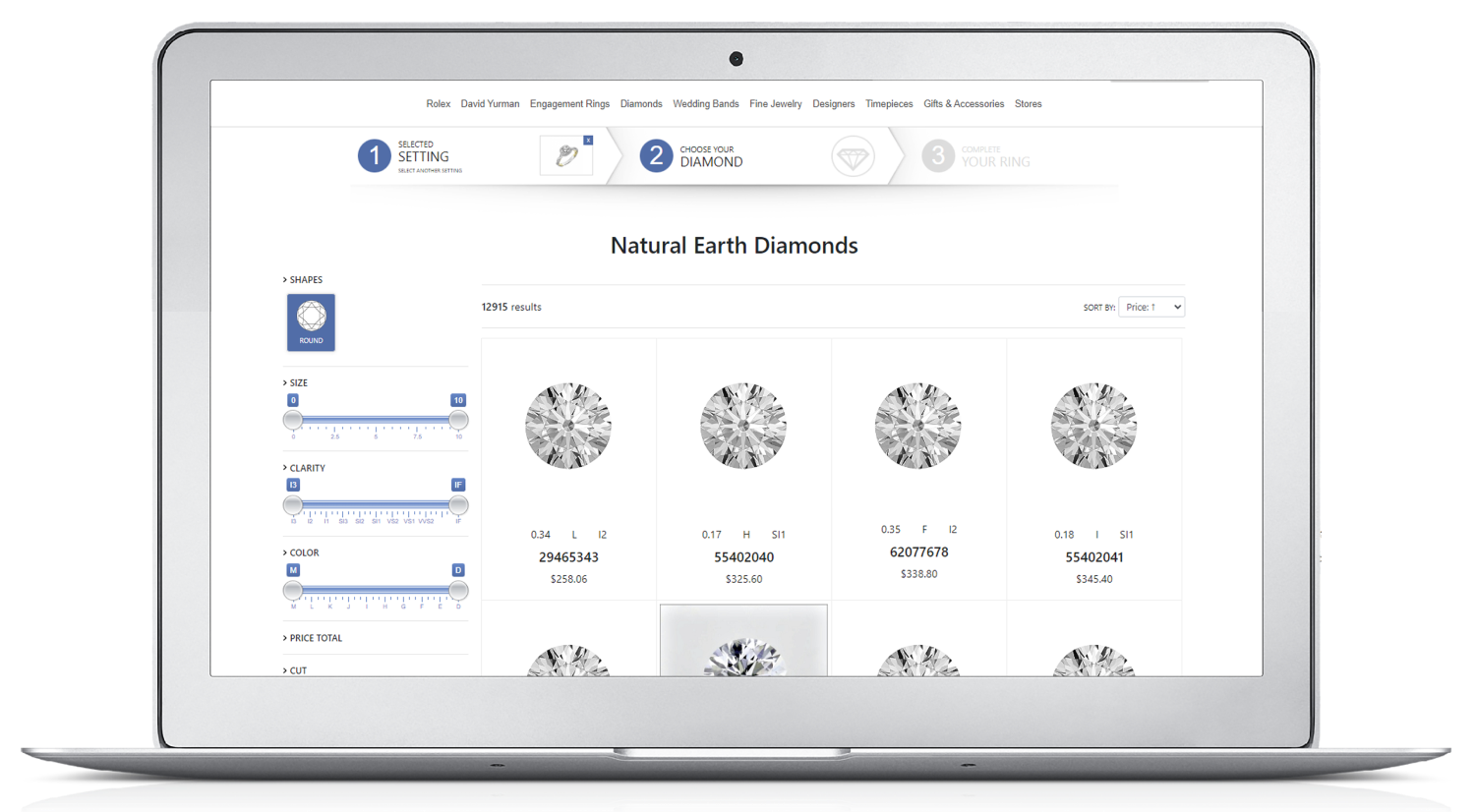Screen dimensions: 1475x812
Task: Open the Wedding Bands menu
Action: (706, 104)
